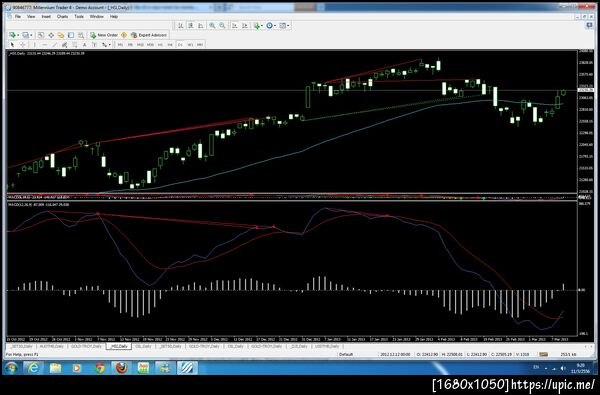Set timeframe to H1

160,44
